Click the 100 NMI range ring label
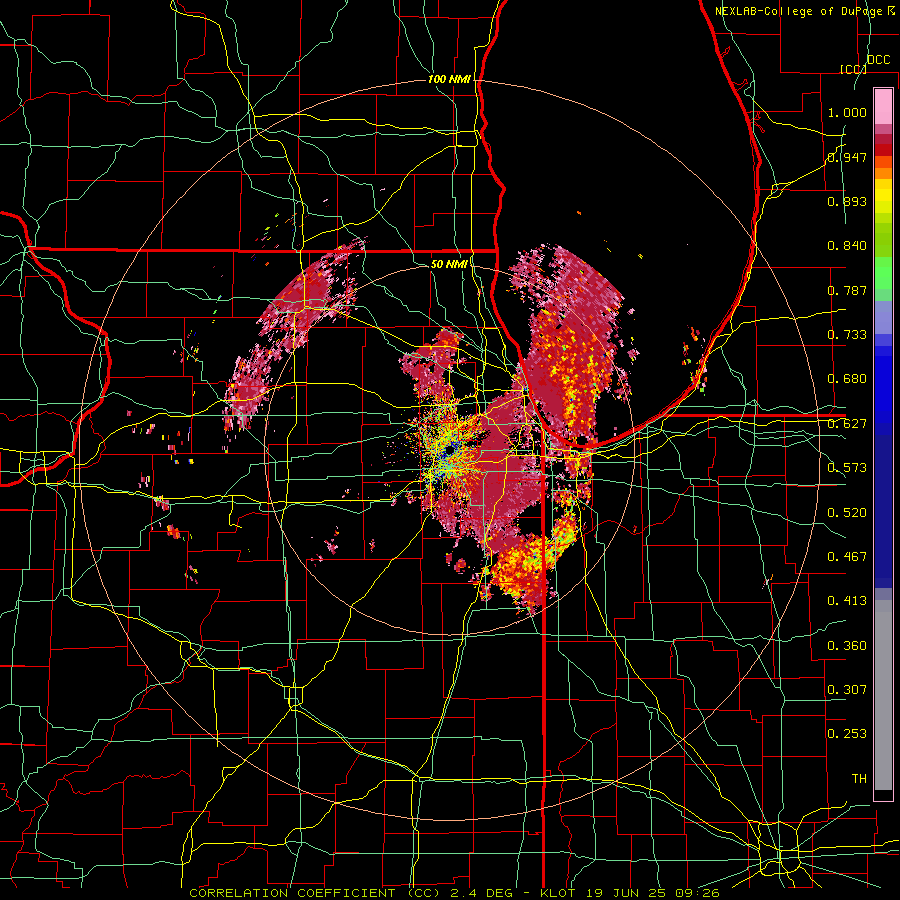The image size is (900, 900). point(449,79)
